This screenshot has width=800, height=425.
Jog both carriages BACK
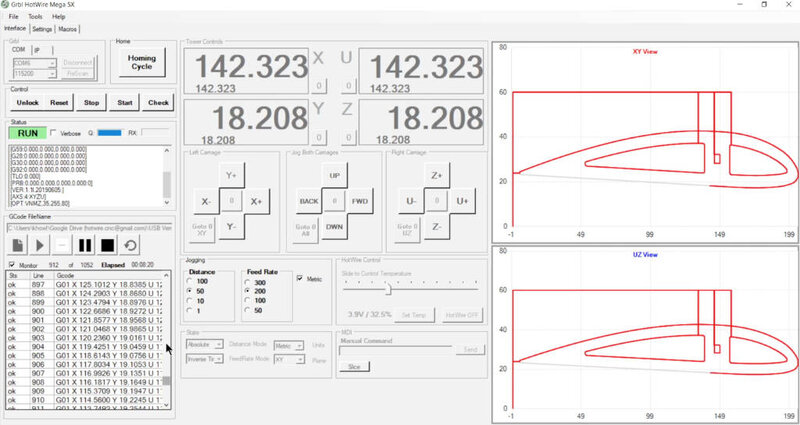point(309,201)
